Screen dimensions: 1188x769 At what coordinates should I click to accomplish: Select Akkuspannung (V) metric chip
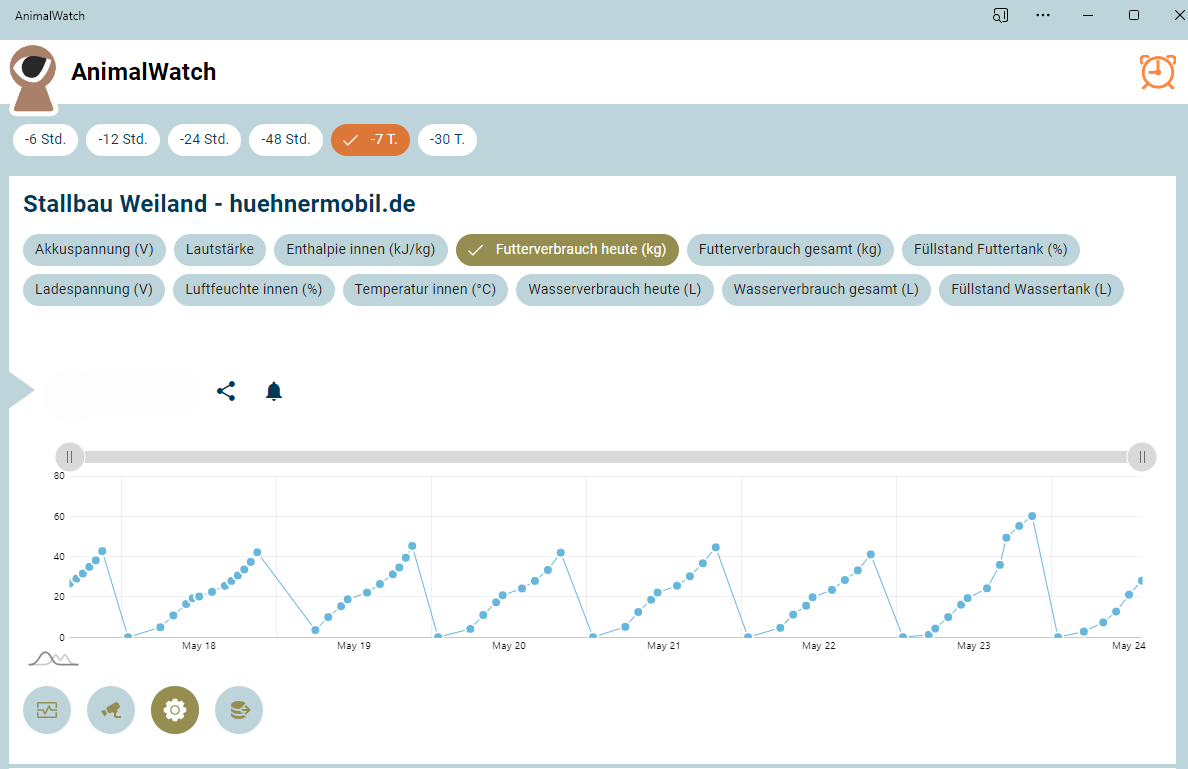94,249
